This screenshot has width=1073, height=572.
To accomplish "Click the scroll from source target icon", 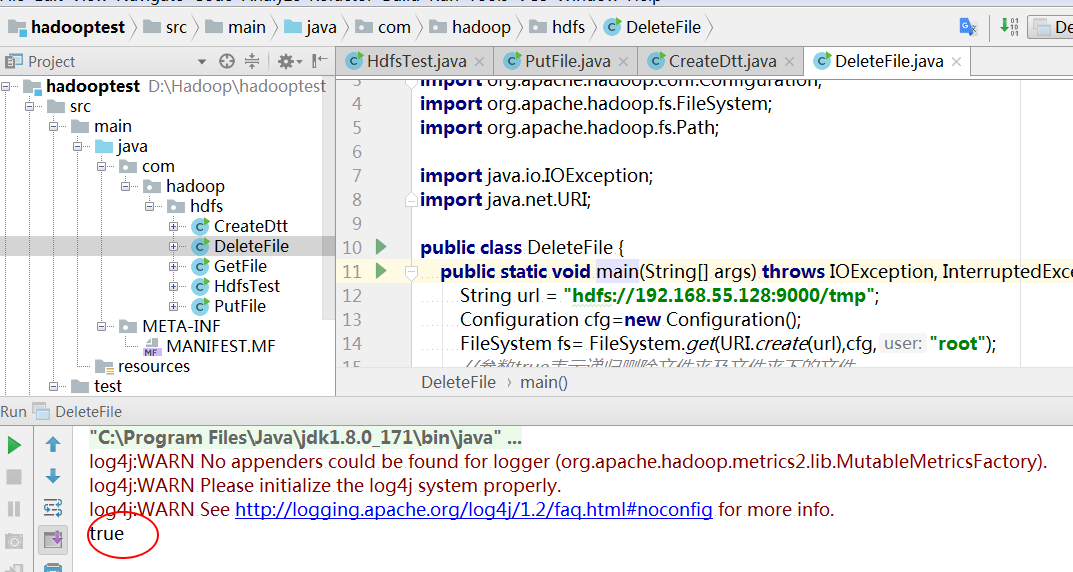I will coord(227,62).
